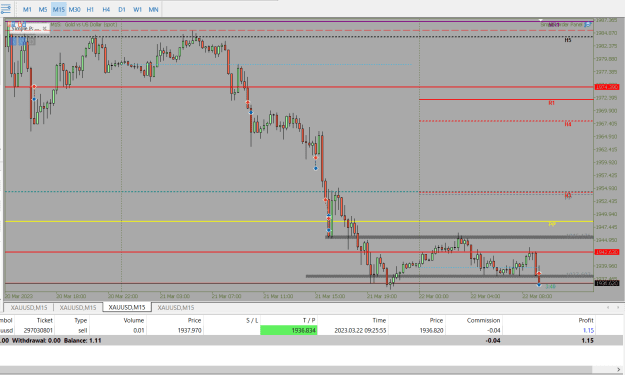The image size is (625, 375).
Task: Click the red 1974.300 price level label
Action: 607,87
